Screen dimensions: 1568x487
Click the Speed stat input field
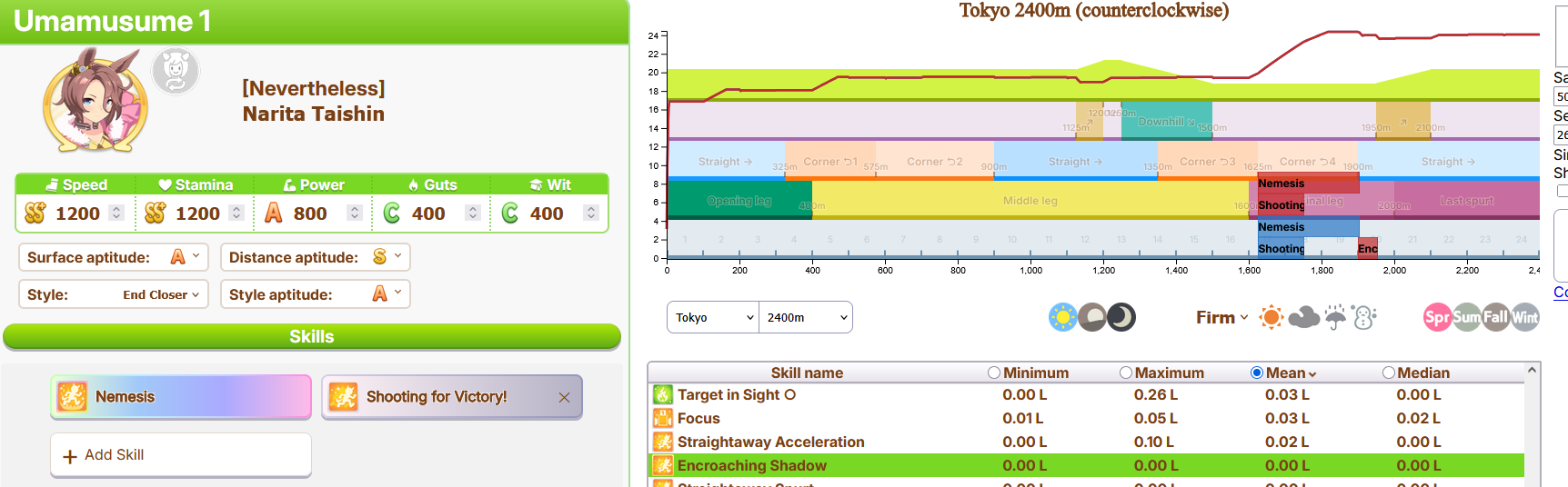(x=75, y=213)
